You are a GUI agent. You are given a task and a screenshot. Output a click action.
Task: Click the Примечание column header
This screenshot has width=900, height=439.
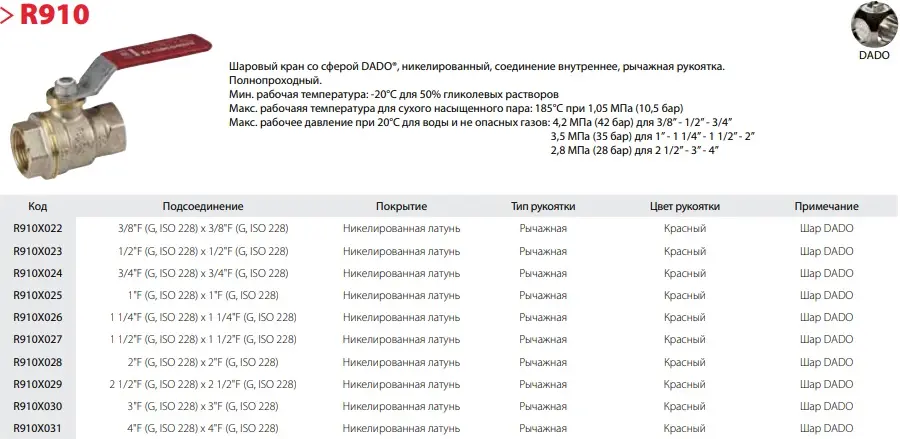point(826,206)
